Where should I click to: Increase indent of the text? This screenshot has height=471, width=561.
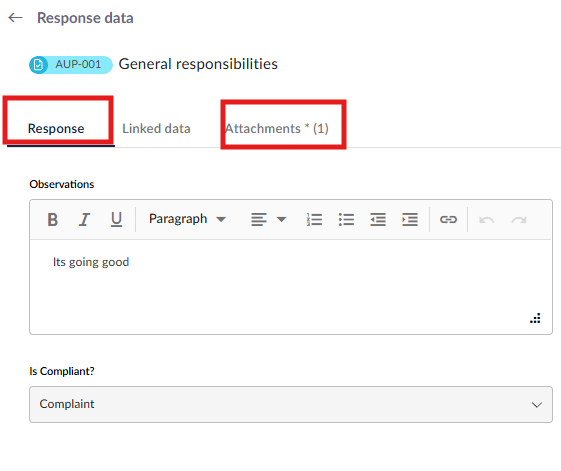[410, 219]
